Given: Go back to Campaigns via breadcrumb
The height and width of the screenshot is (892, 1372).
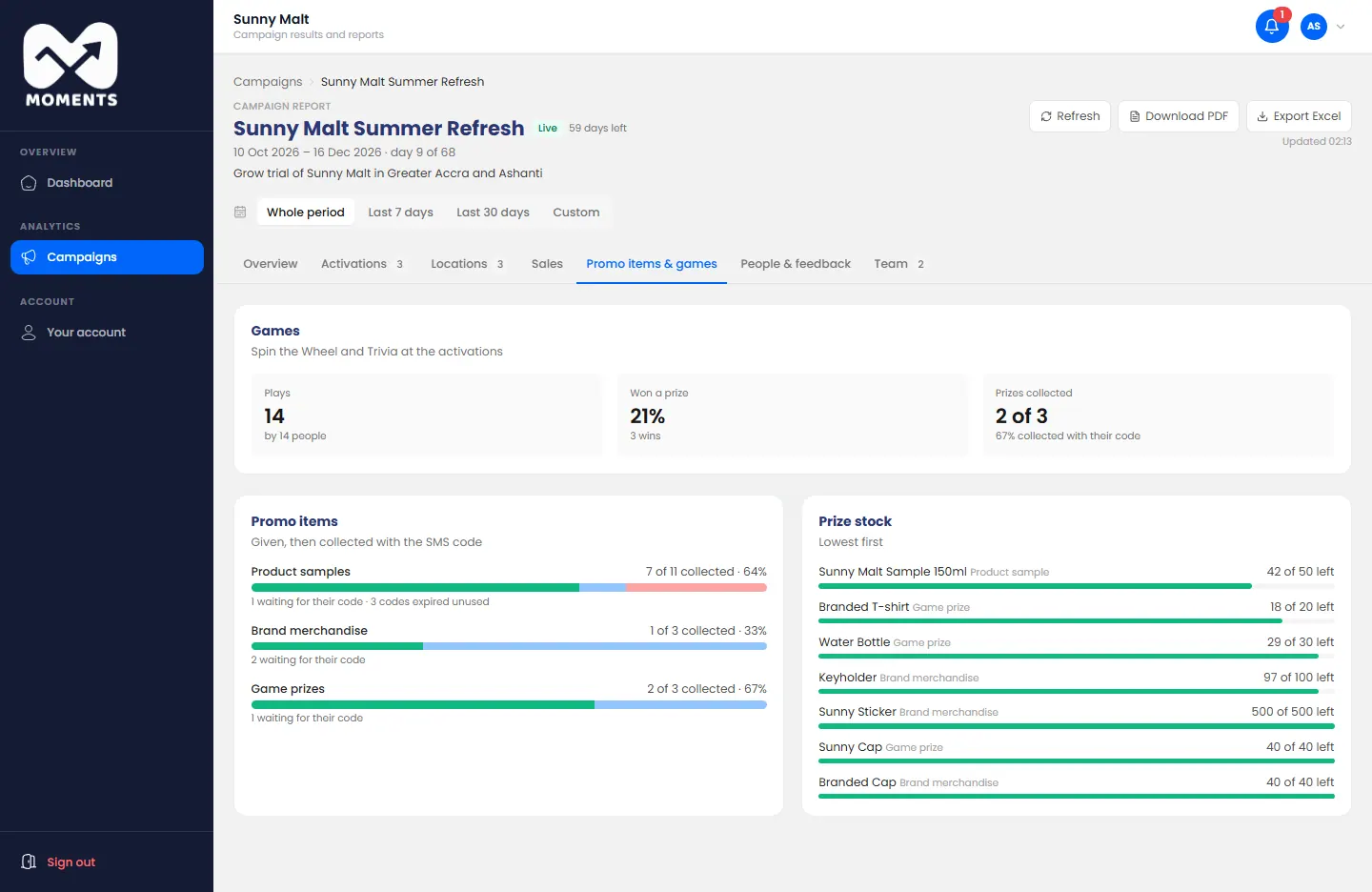Looking at the screenshot, I should click(268, 82).
